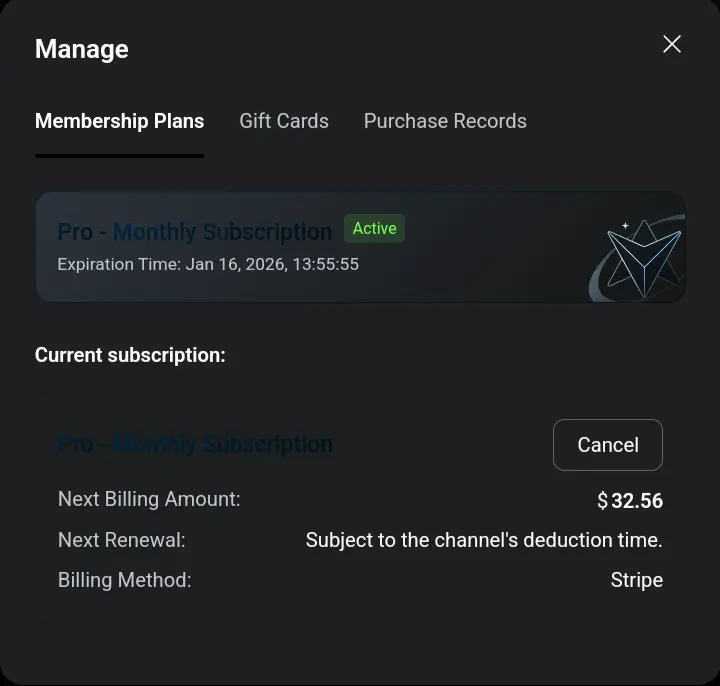Click the Membership Plans tab underline
720x686 pixels.
[x=119, y=156]
